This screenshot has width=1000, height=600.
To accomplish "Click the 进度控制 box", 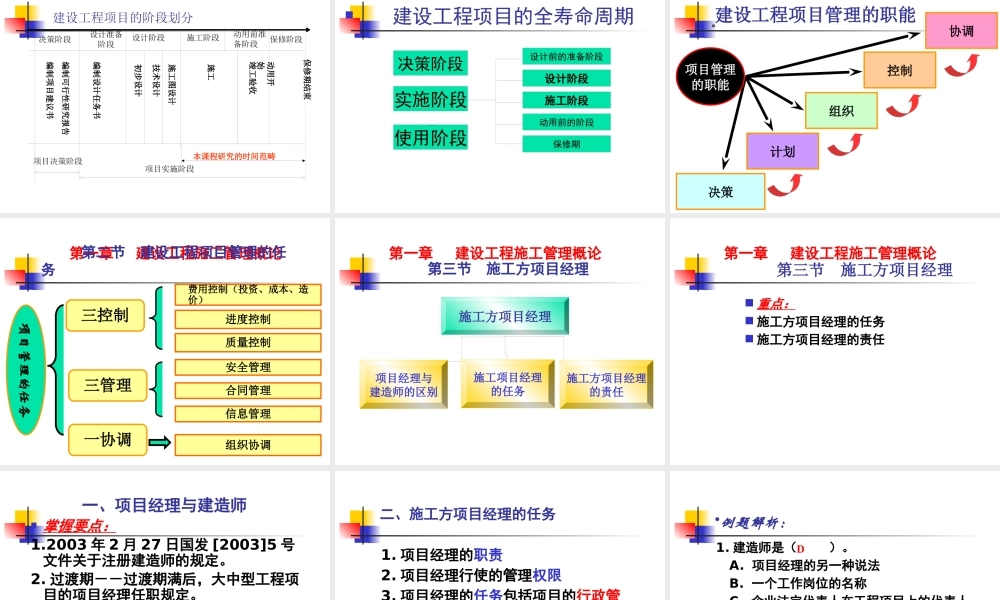I will [248, 319].
